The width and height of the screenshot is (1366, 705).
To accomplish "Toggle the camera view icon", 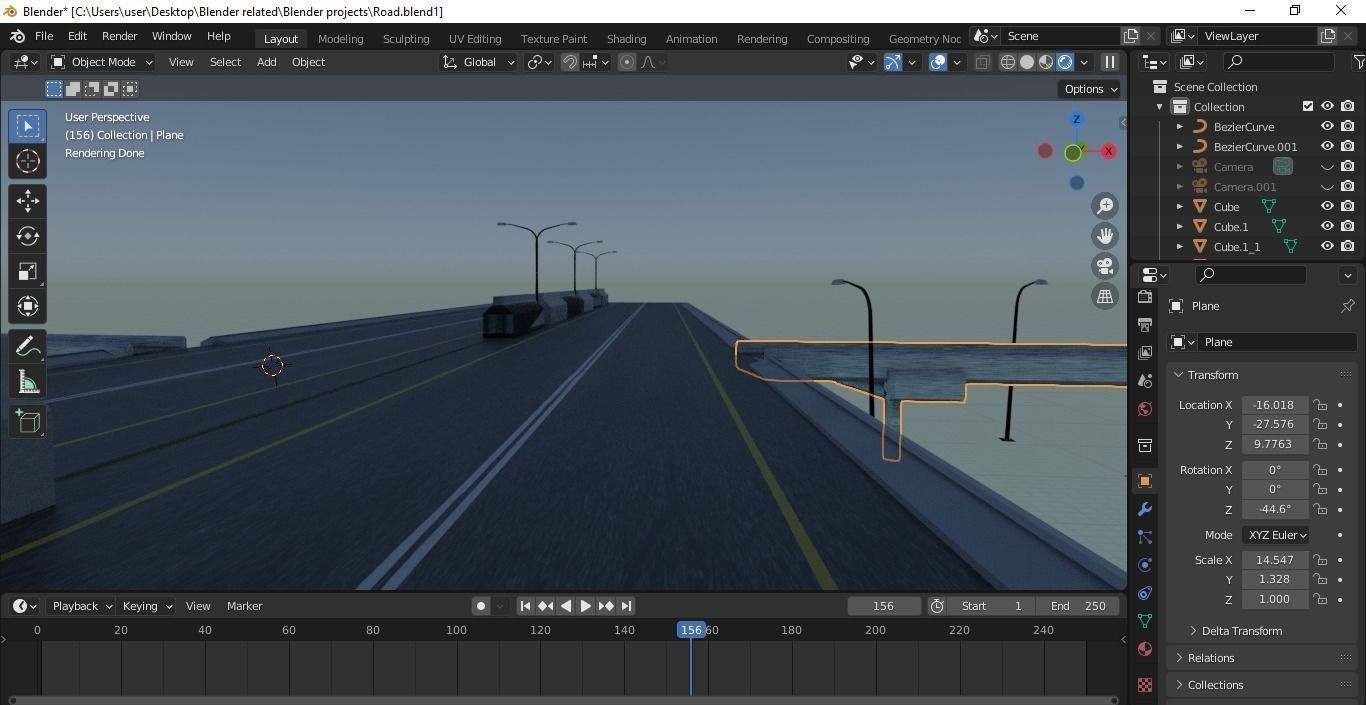I will 1105,266.
